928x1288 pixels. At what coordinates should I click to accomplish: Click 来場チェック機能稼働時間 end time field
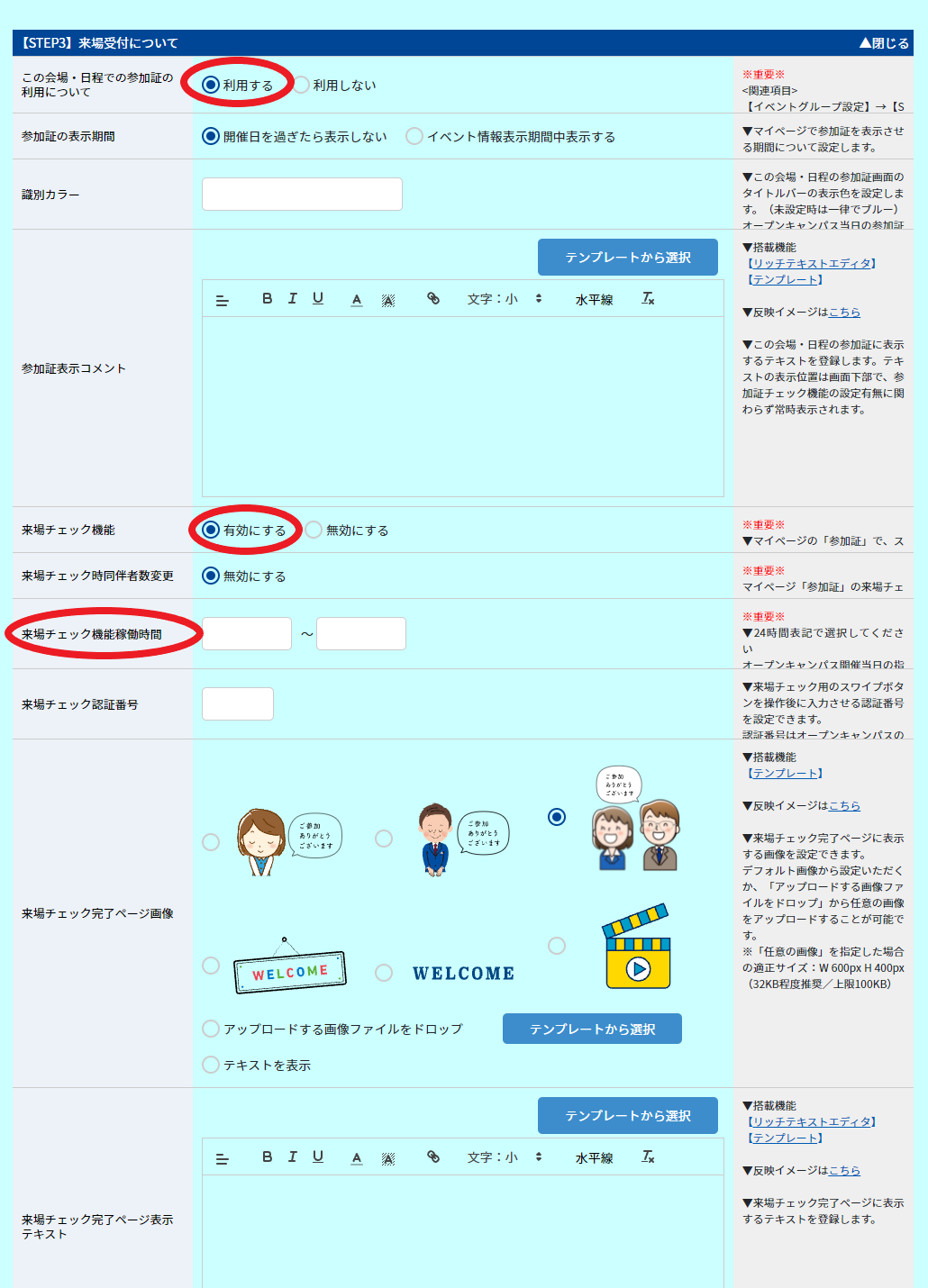[x=361, y=633]
